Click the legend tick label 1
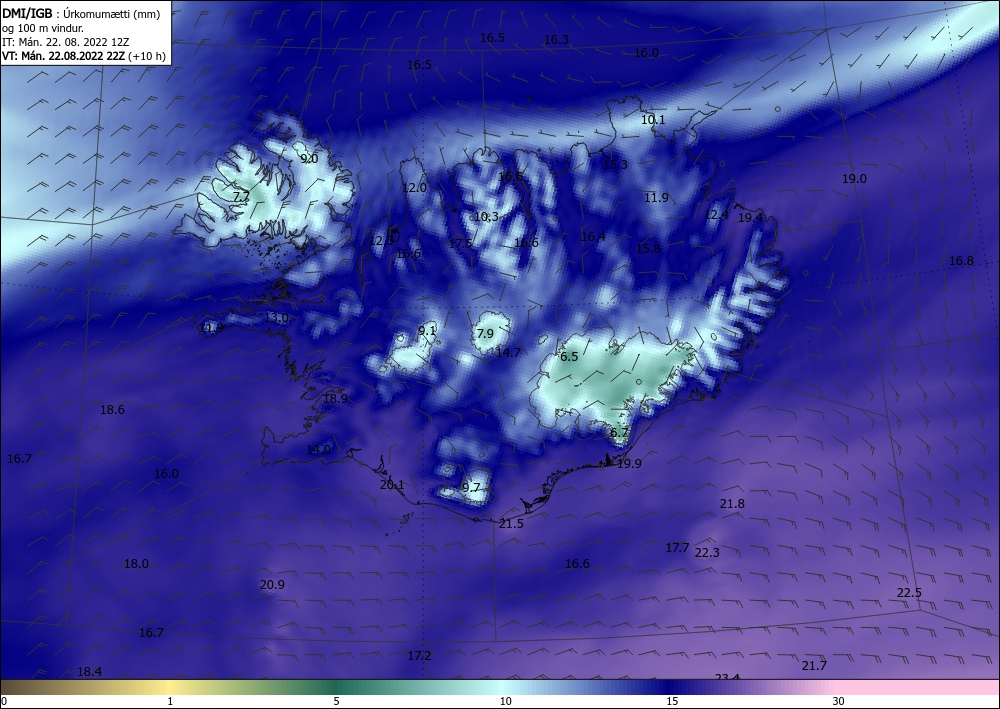 [x=170, y=701]
